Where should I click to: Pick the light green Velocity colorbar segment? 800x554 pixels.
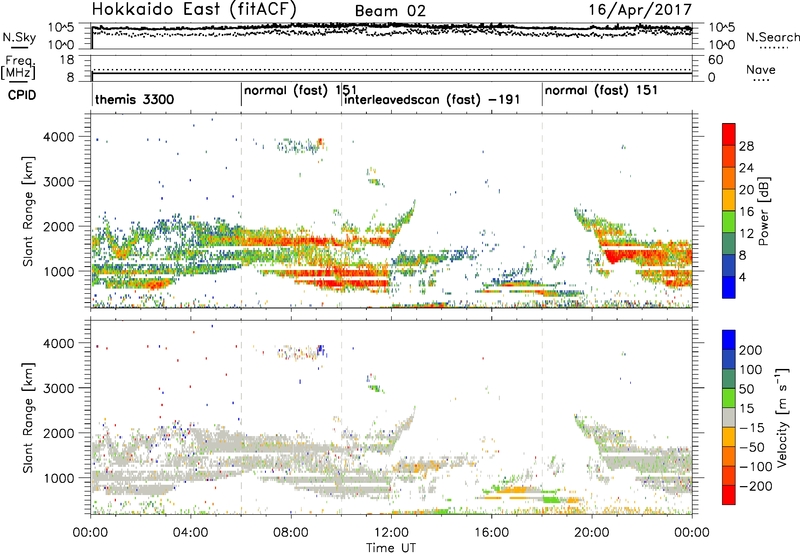pyautogui.click(x=729, y=398)
